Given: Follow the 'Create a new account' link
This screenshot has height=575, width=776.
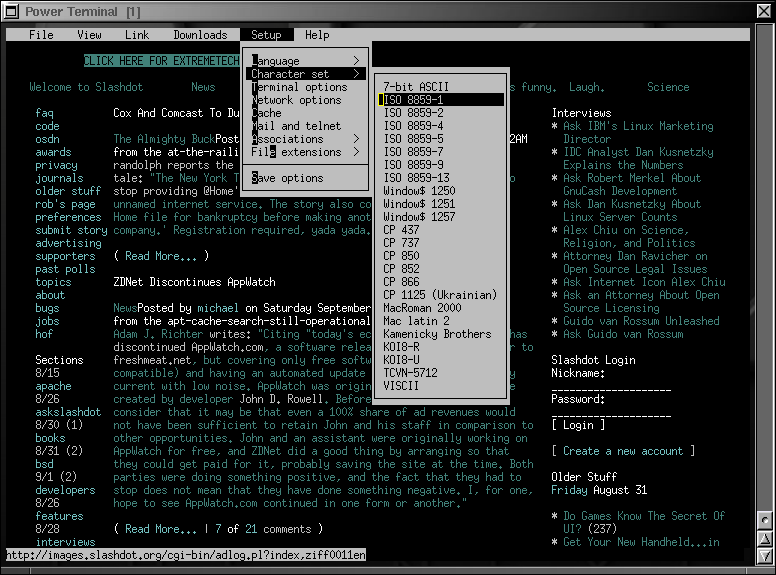Looking at the screenshot, I should 623,451.
